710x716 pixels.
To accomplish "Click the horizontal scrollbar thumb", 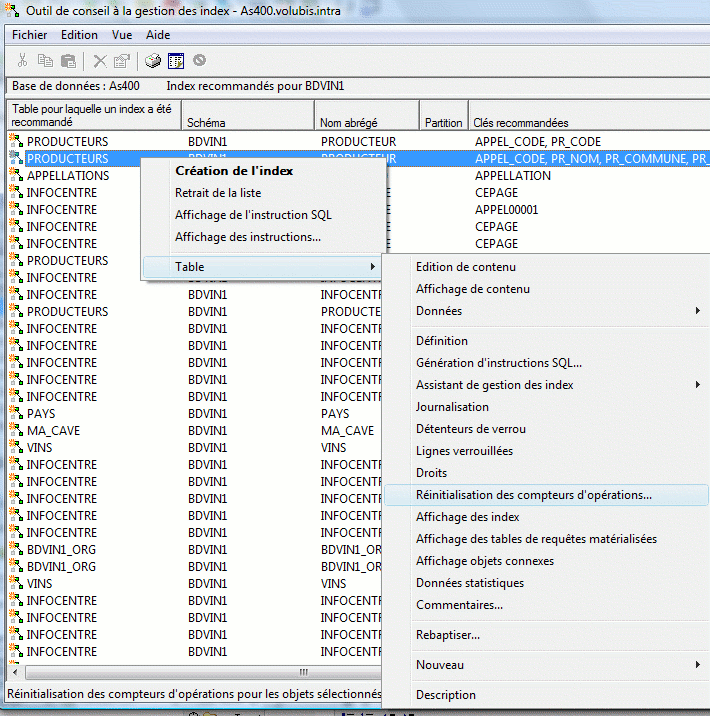I will [203, 672].
